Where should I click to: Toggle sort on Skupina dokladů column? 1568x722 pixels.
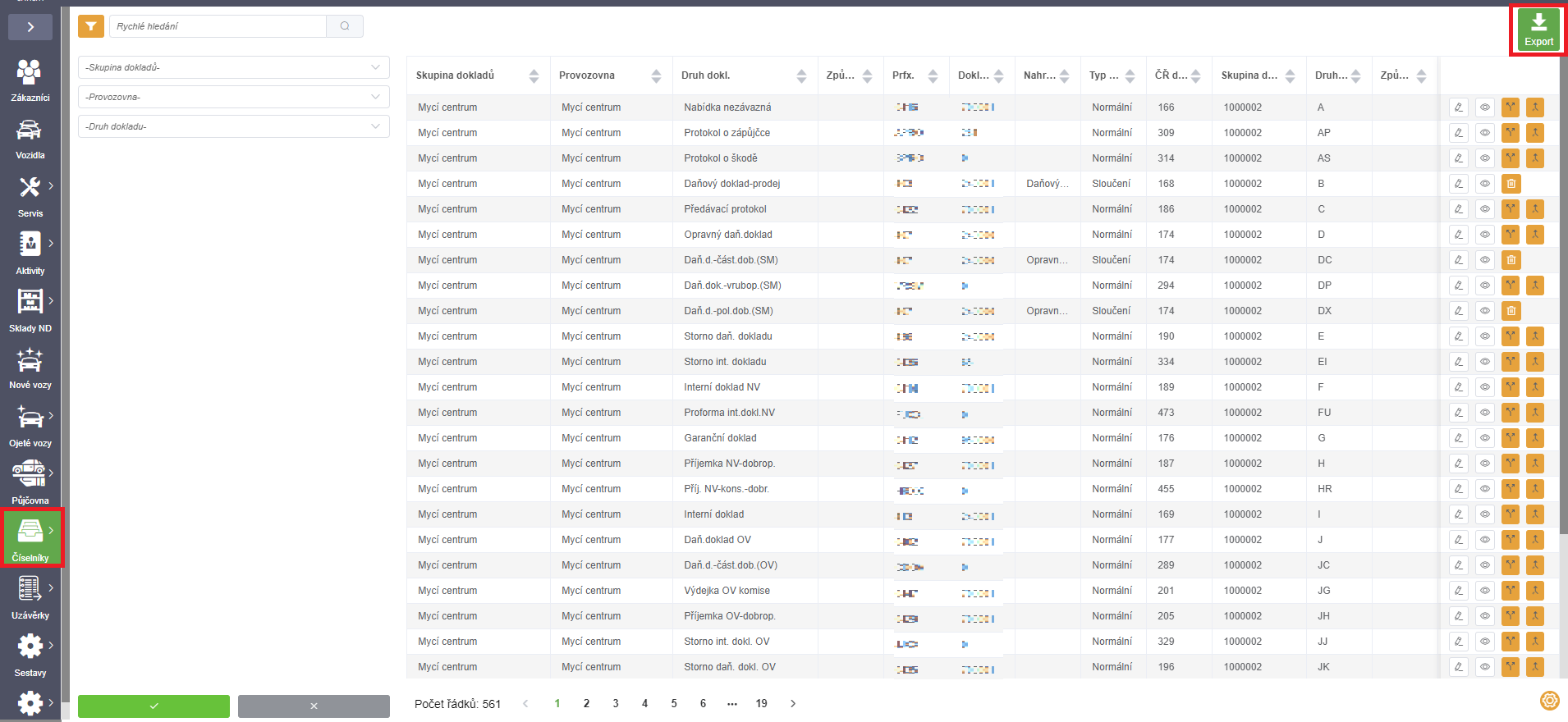tap(534, 75)
